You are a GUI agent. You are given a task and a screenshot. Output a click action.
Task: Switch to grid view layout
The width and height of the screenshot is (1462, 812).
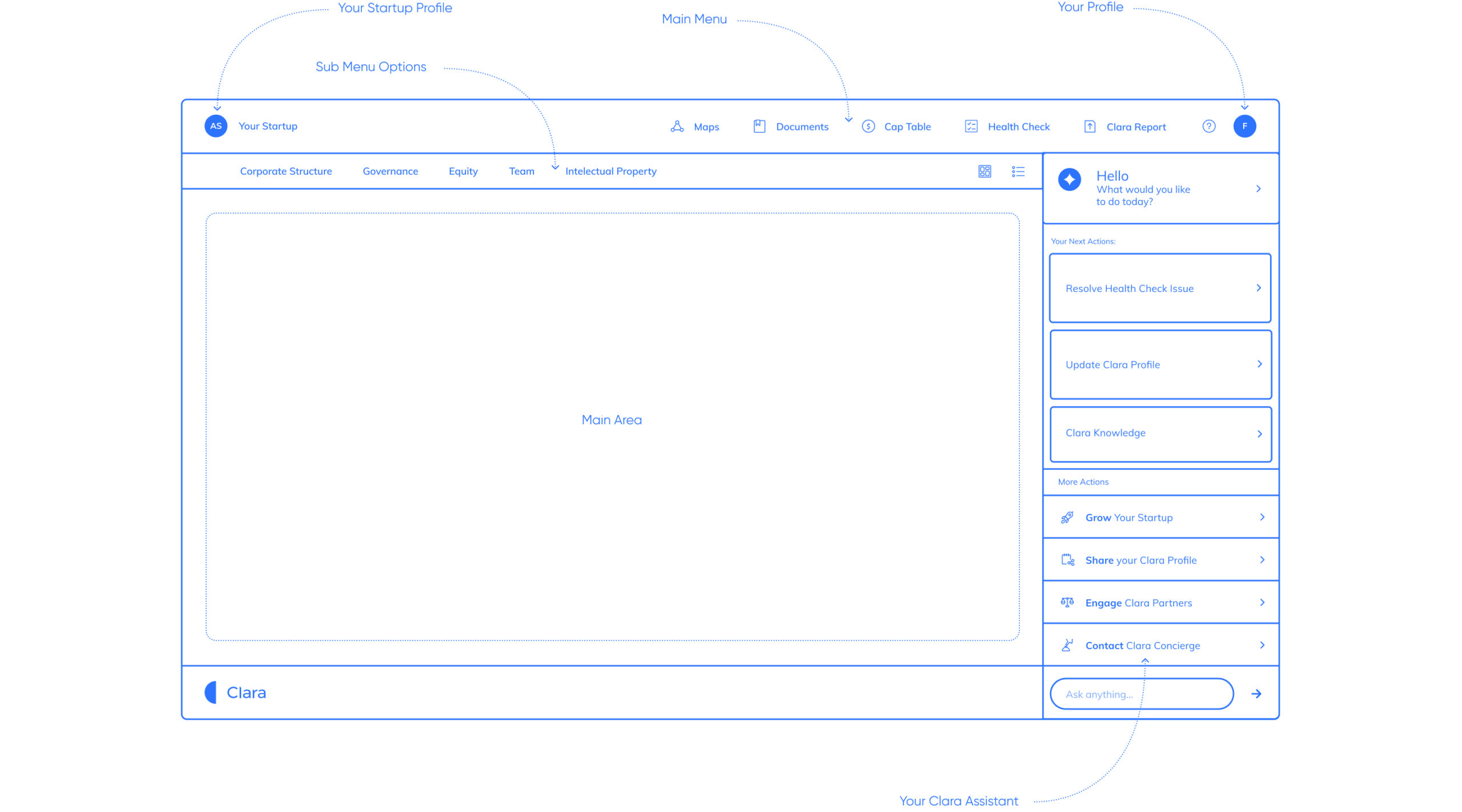click(985, 171)
